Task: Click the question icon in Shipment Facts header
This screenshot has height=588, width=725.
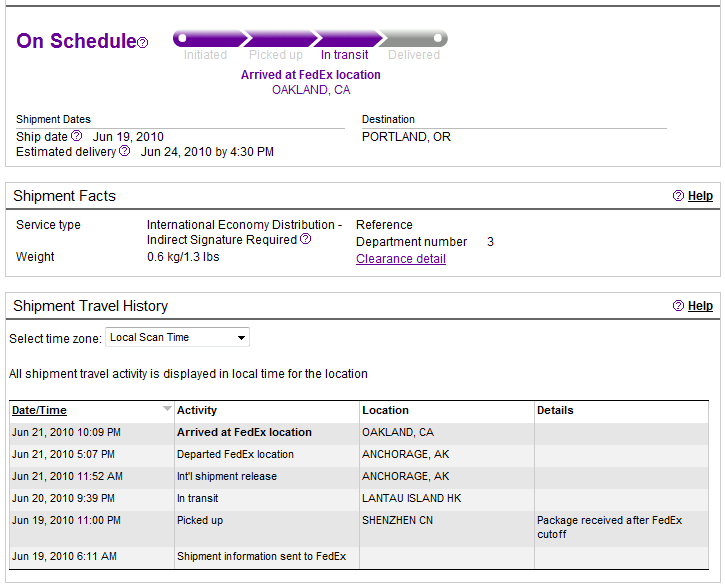Action: point(678,196)
